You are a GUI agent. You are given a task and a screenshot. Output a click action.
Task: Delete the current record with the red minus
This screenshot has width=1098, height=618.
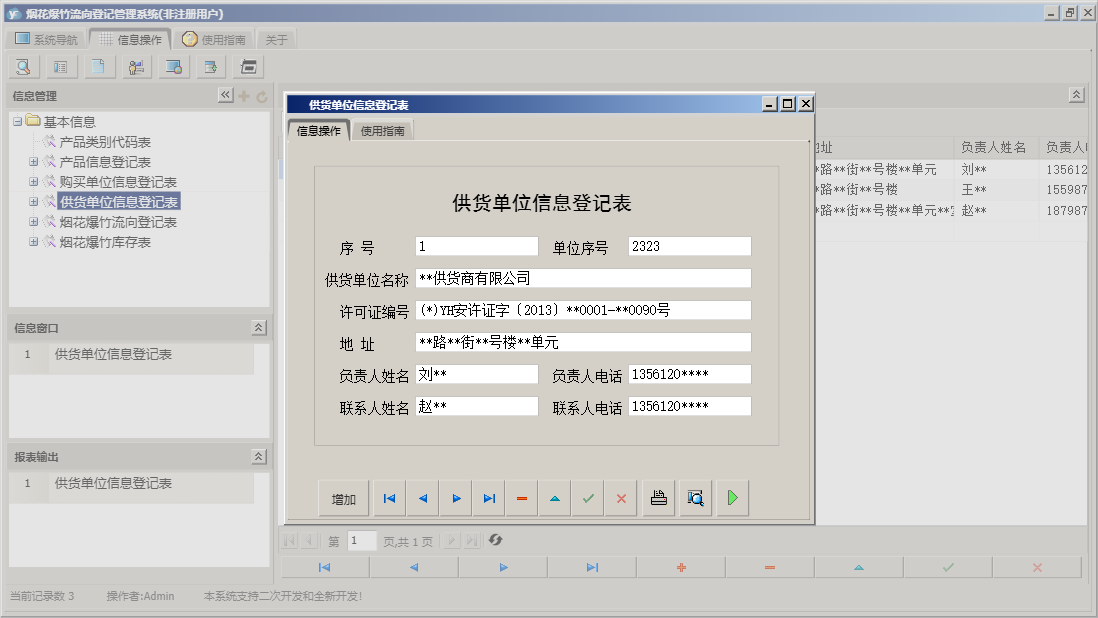[523, 497]
